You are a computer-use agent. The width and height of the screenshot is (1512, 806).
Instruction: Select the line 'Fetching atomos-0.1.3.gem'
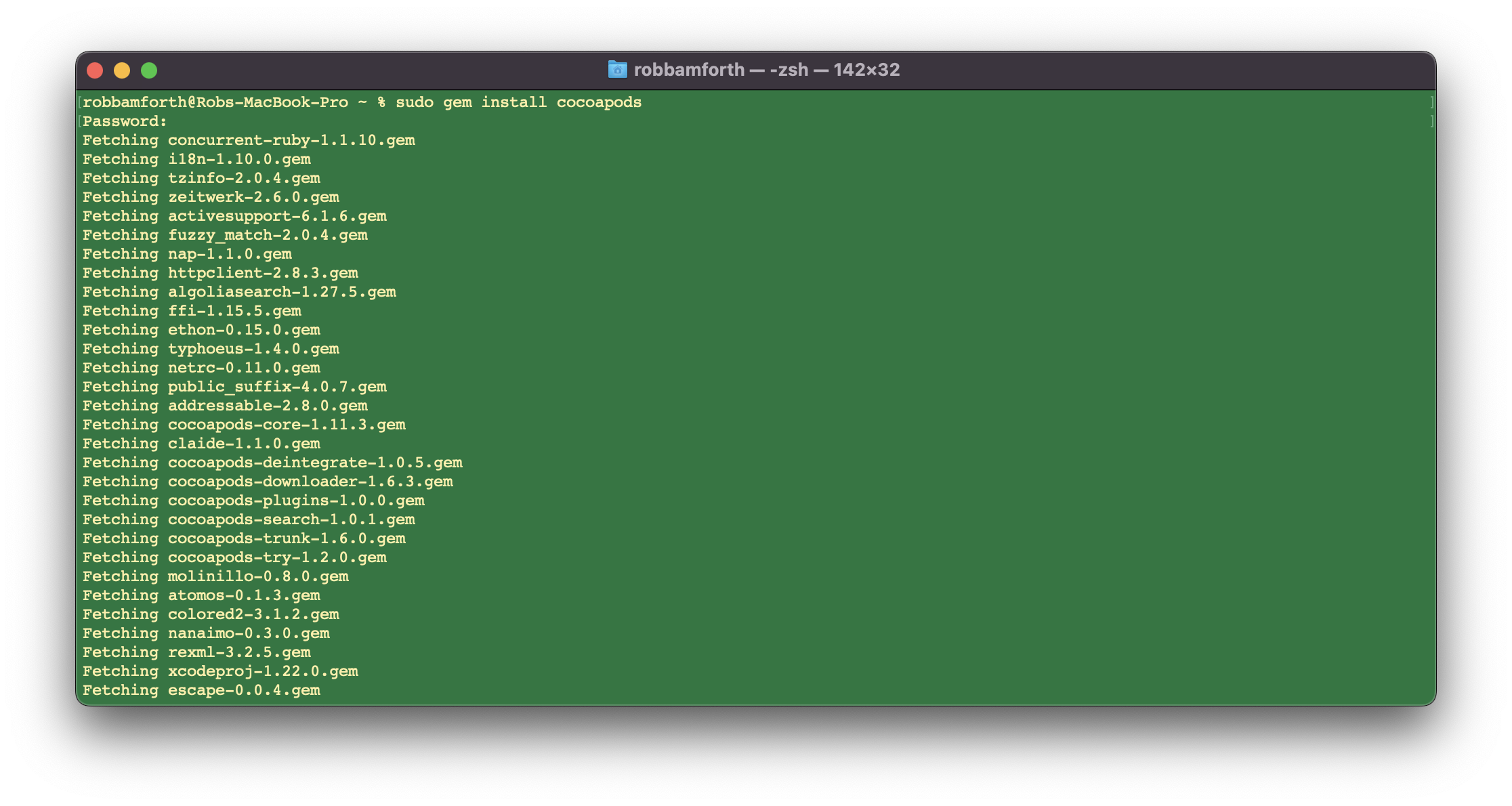pos(201,595)
